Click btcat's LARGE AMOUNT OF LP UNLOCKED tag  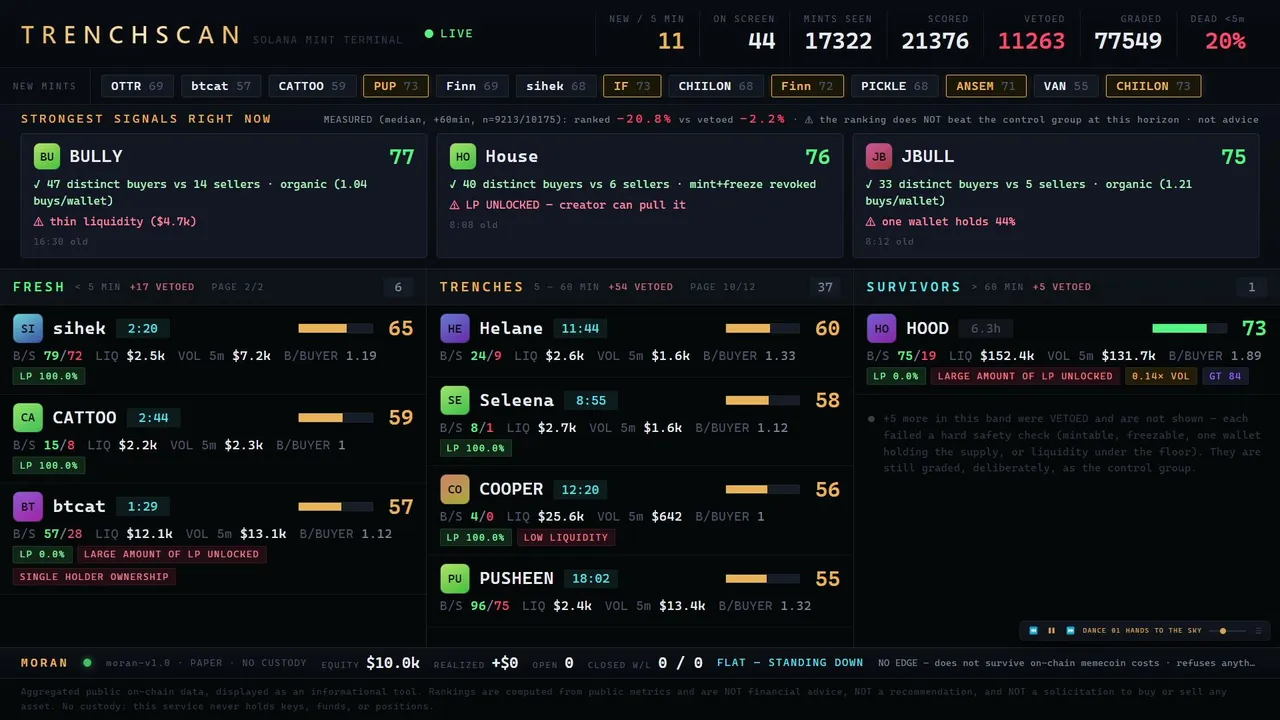click(172, 554)
